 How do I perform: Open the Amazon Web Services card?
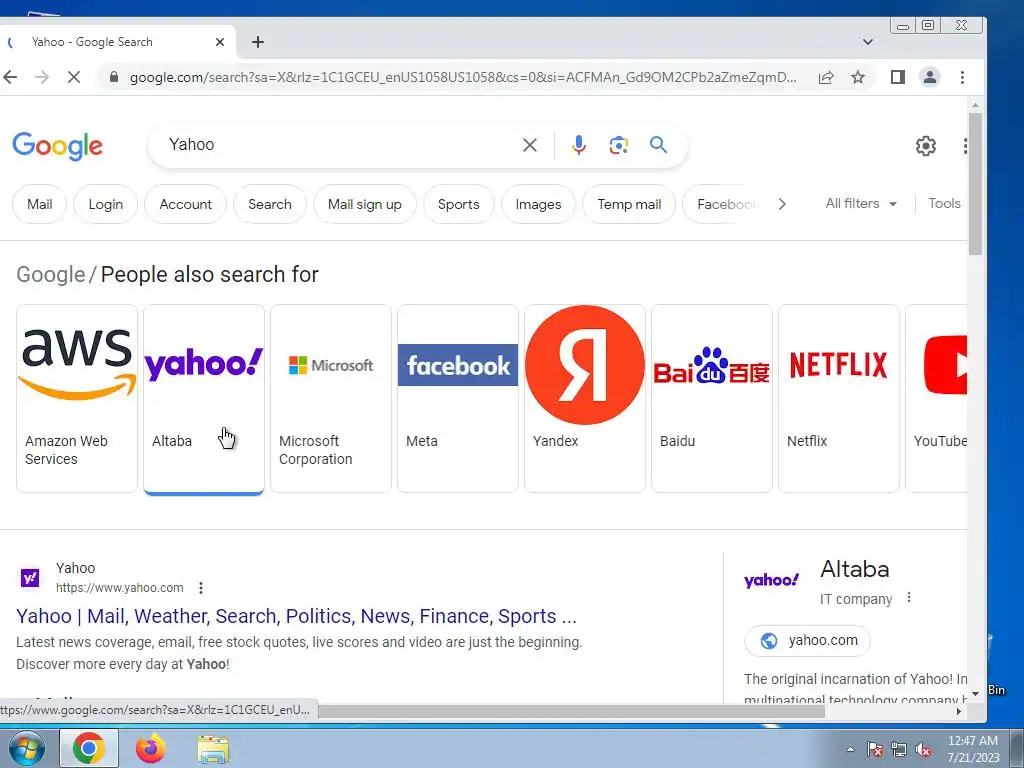pos(77,398)
